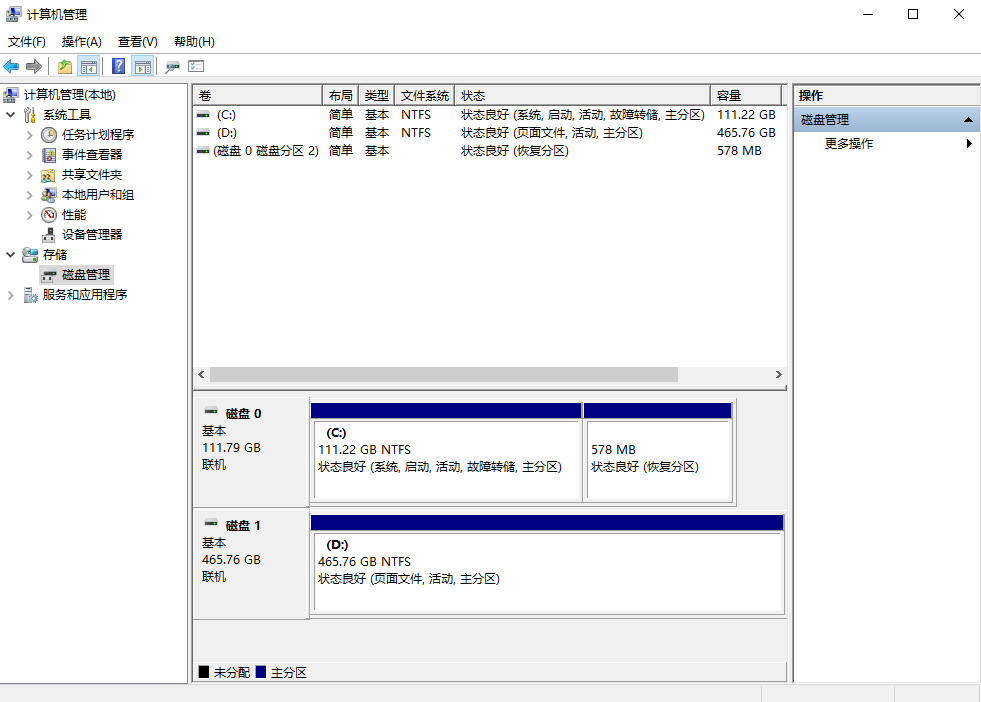Open the 查看(V) menu

pos(137,41)
